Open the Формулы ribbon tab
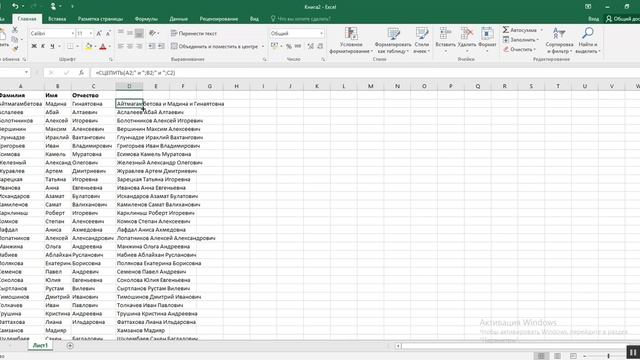This screenshot has width=640, height=360. [x=146, y=19]
